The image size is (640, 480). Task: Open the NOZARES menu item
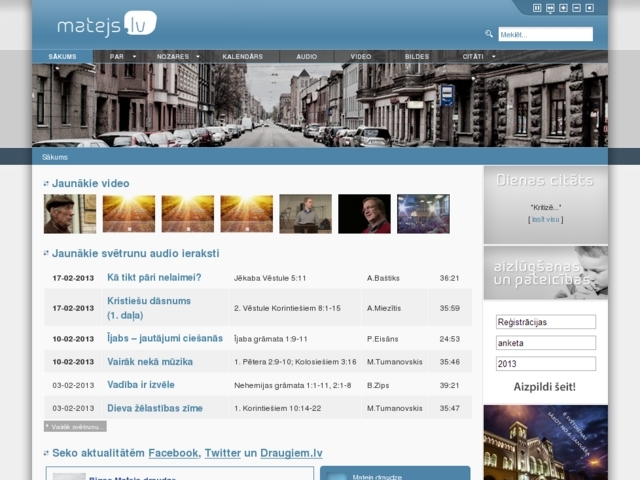(173, 56)
